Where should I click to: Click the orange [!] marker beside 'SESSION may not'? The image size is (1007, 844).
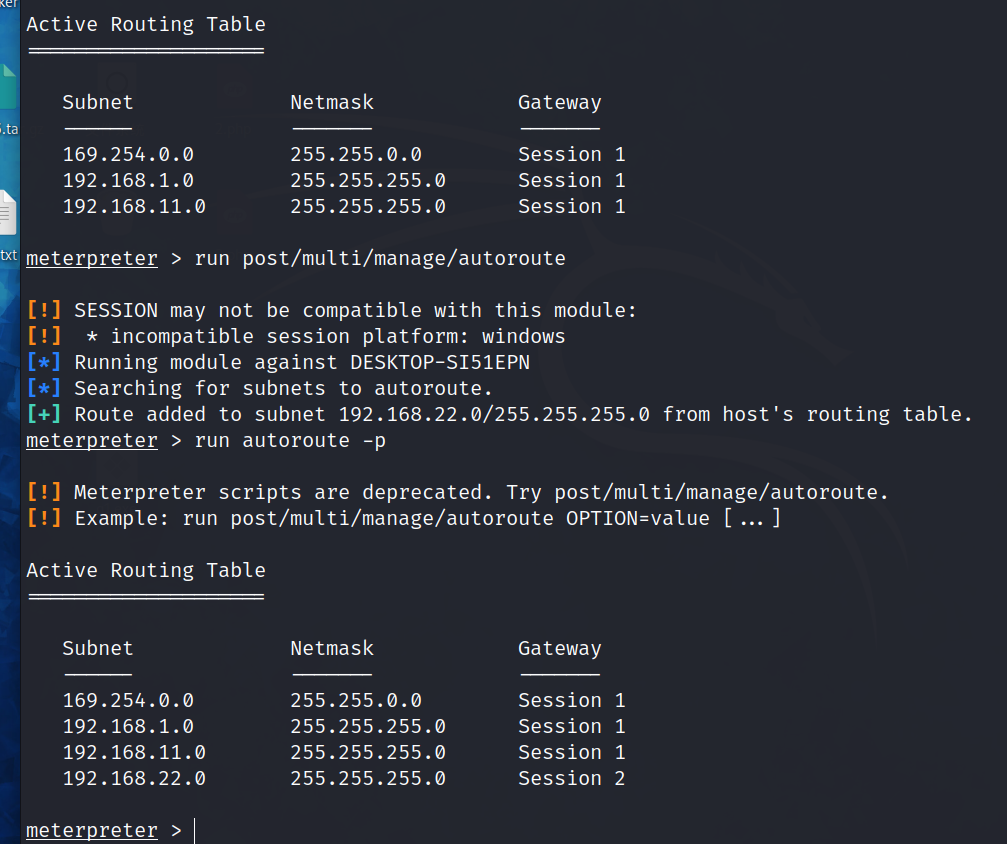44,310
